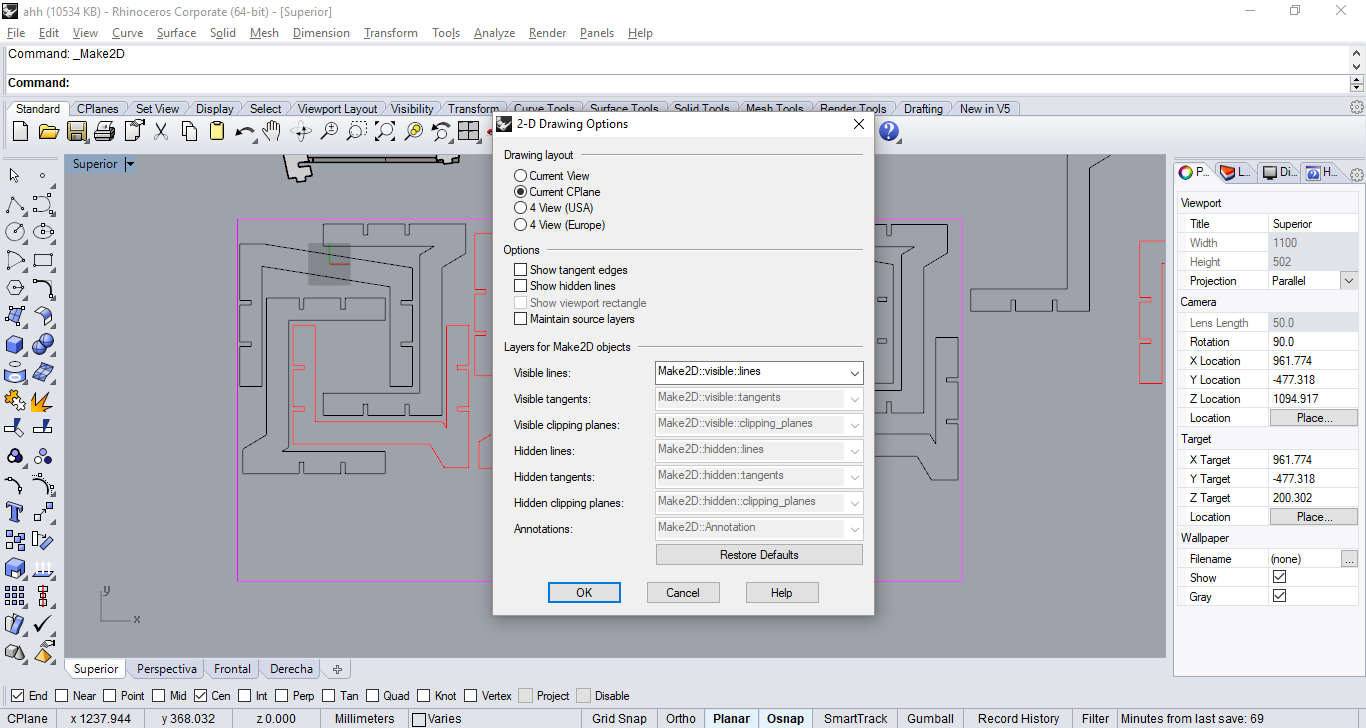Select the Circle tool in left sidebar
This screenshot has width=1366, height=728.
click(15, 232)
